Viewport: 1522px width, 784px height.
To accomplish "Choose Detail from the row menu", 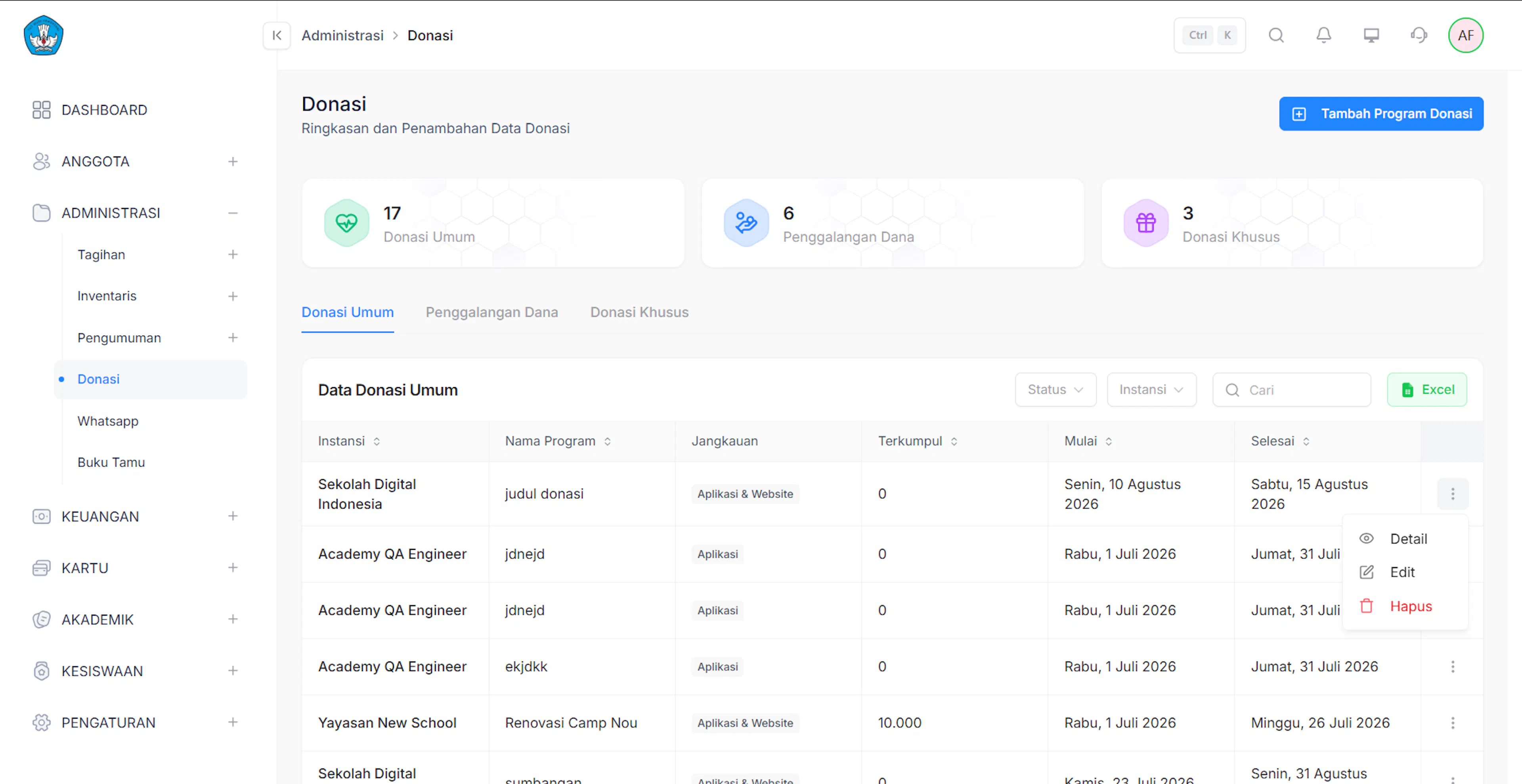I will pyautogui.click(x=1405, y=538).
